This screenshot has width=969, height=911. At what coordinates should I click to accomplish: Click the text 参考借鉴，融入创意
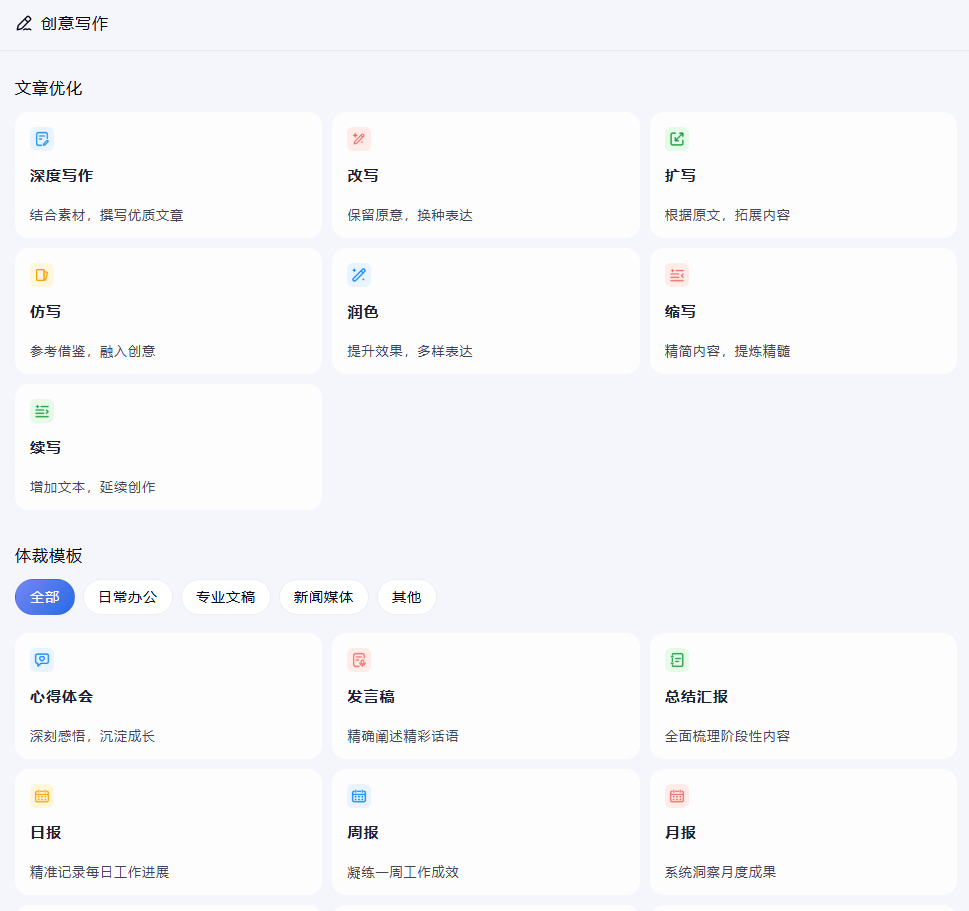(x=93, y=351)
